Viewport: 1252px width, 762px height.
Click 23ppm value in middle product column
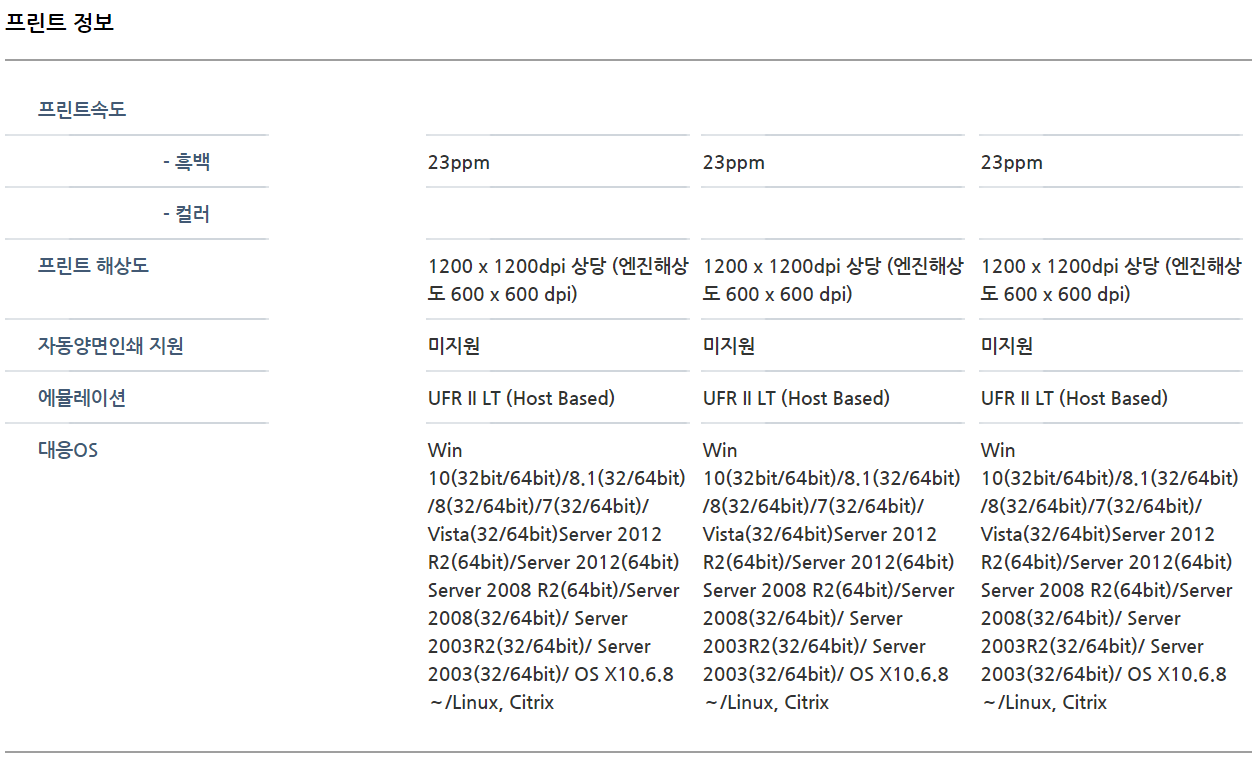click(x=733, y=162)
